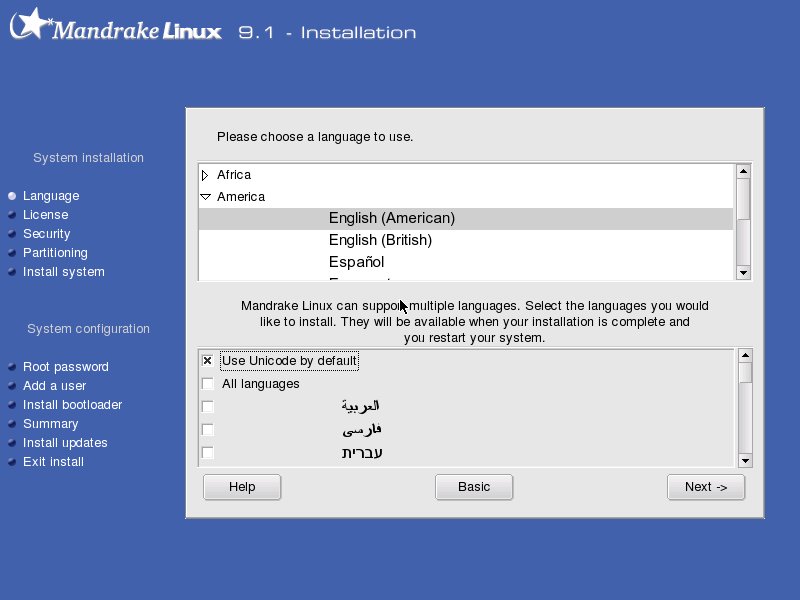Click language tree scrollbar up arrow

click(743, 171)
